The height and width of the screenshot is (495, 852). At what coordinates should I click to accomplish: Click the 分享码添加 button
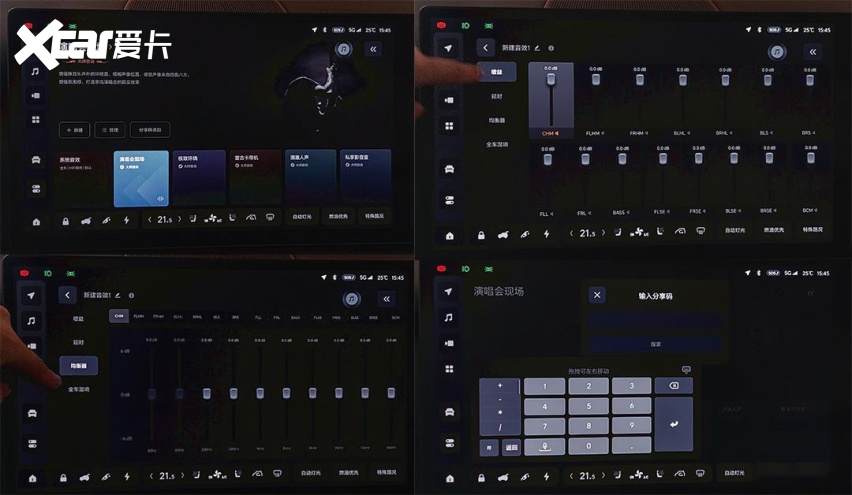click(150, 130)
